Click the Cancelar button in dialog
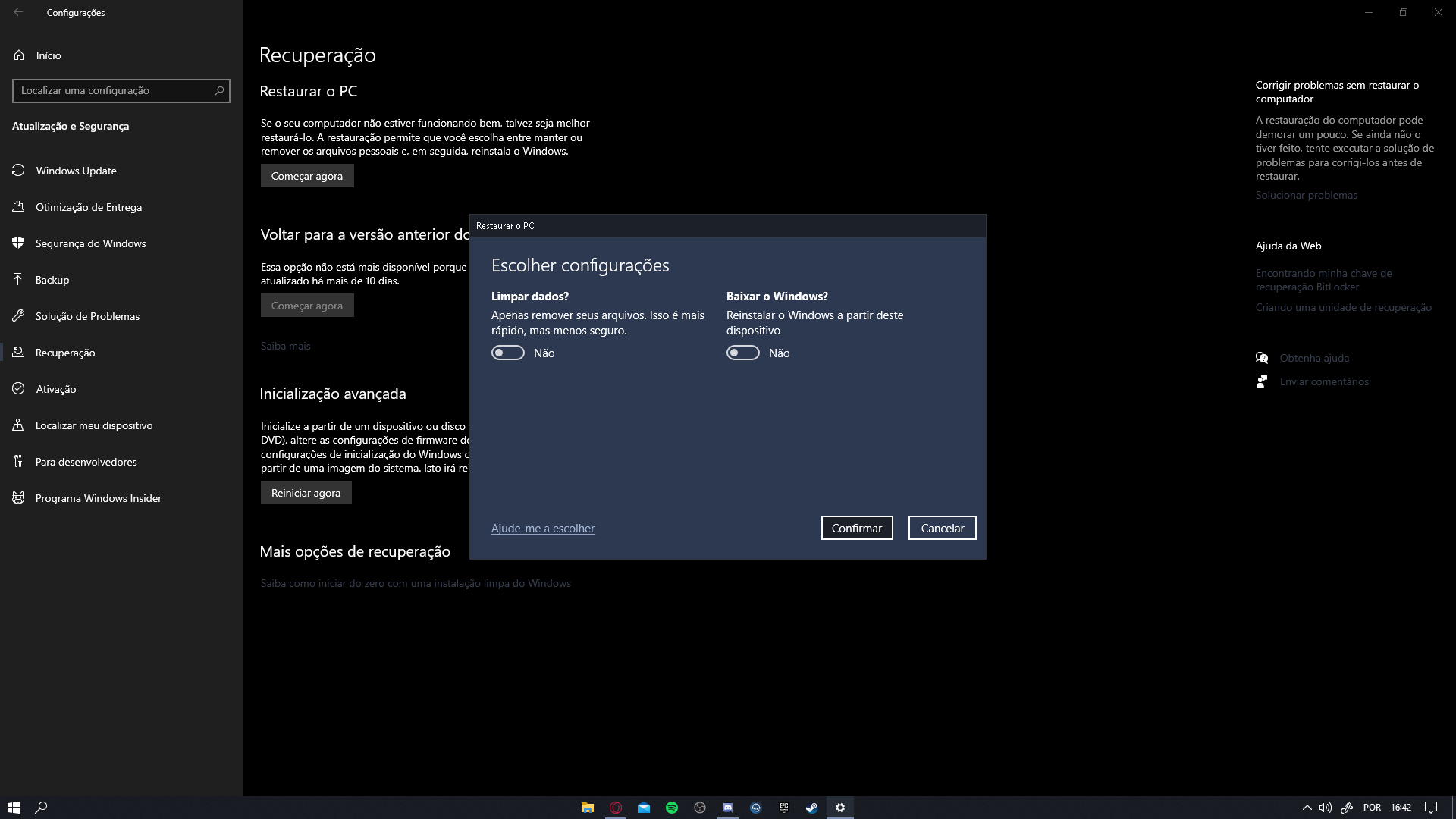 tap(943, 529)
